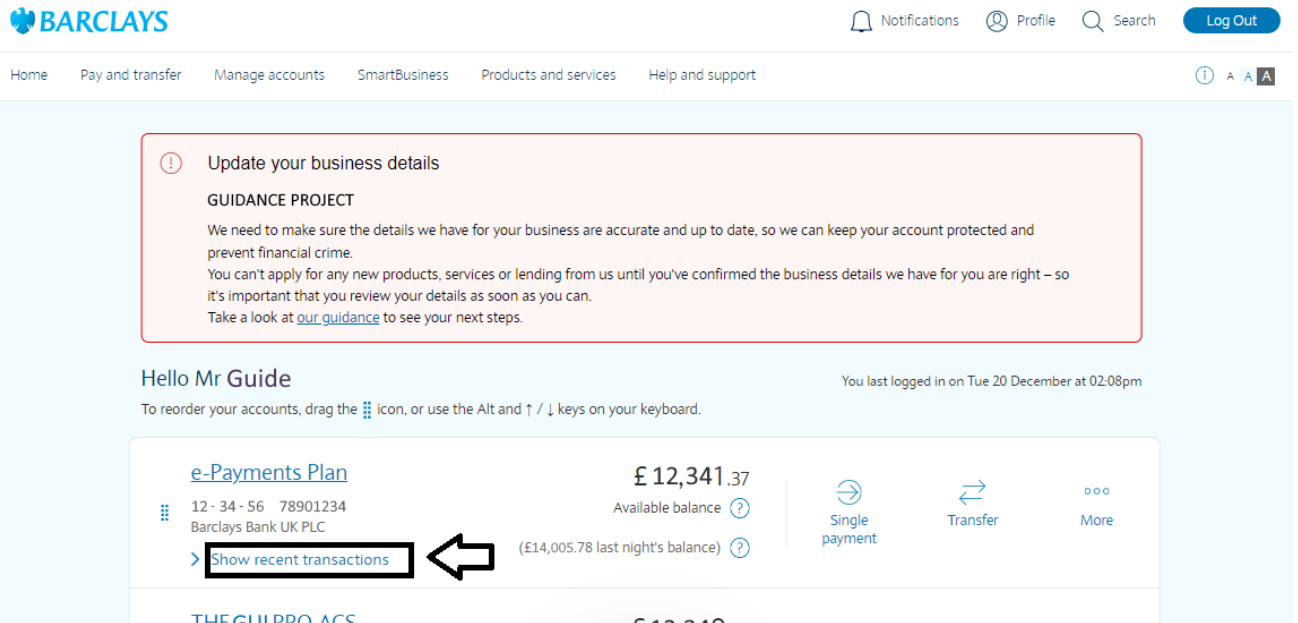Open the e-Payments Plan account
1298x623 pixels.
pos(268,472)
